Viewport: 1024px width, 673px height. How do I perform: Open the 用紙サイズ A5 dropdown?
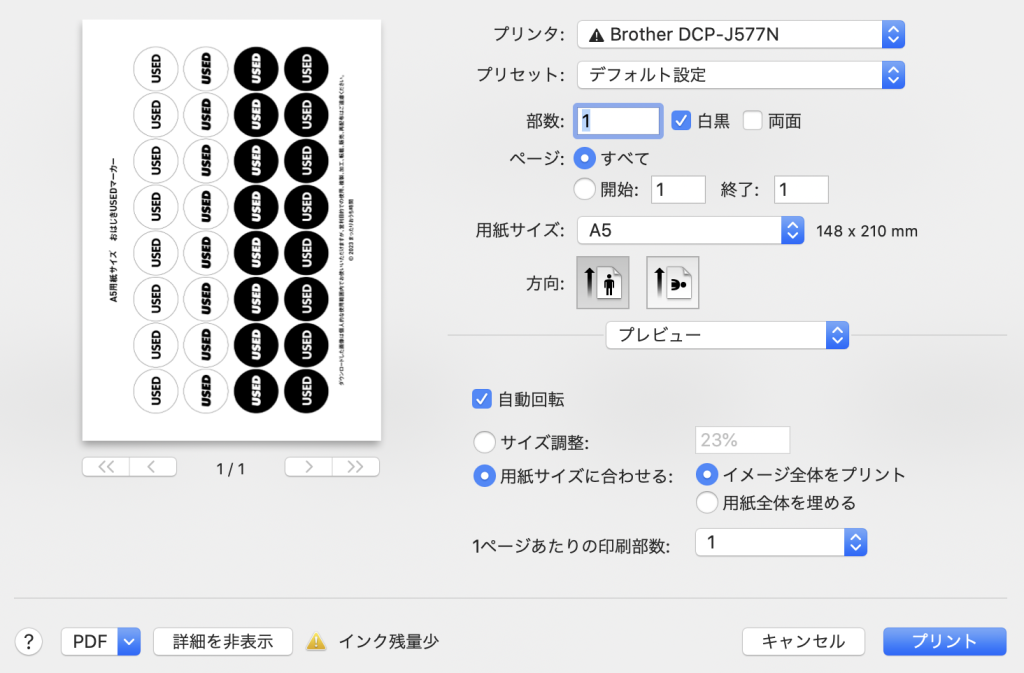pyautogui.click(x=690, y=230)
